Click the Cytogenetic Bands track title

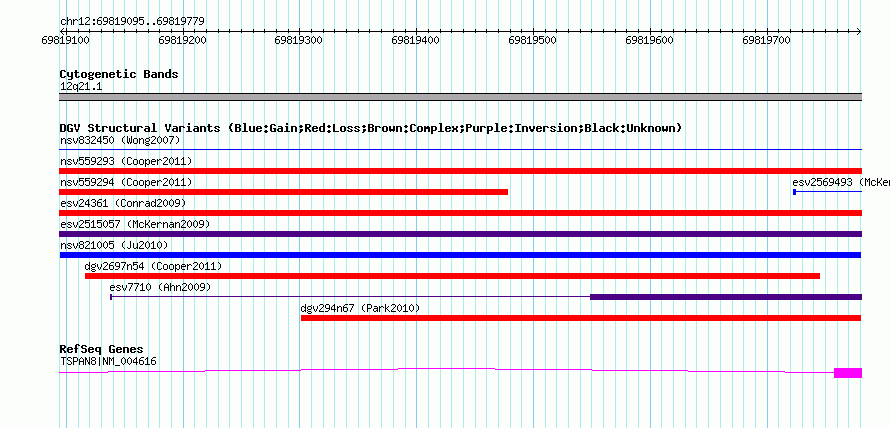[x=119, y=74]
